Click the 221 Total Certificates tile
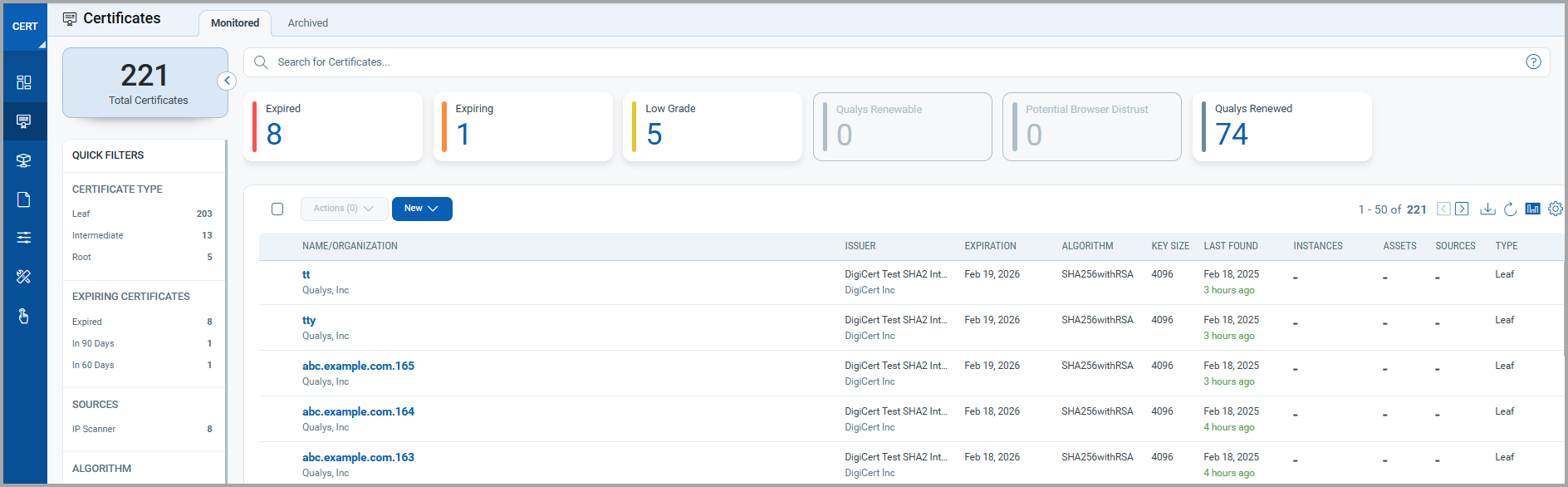This screenshot has height=487, width=1568. click(145, 82)
